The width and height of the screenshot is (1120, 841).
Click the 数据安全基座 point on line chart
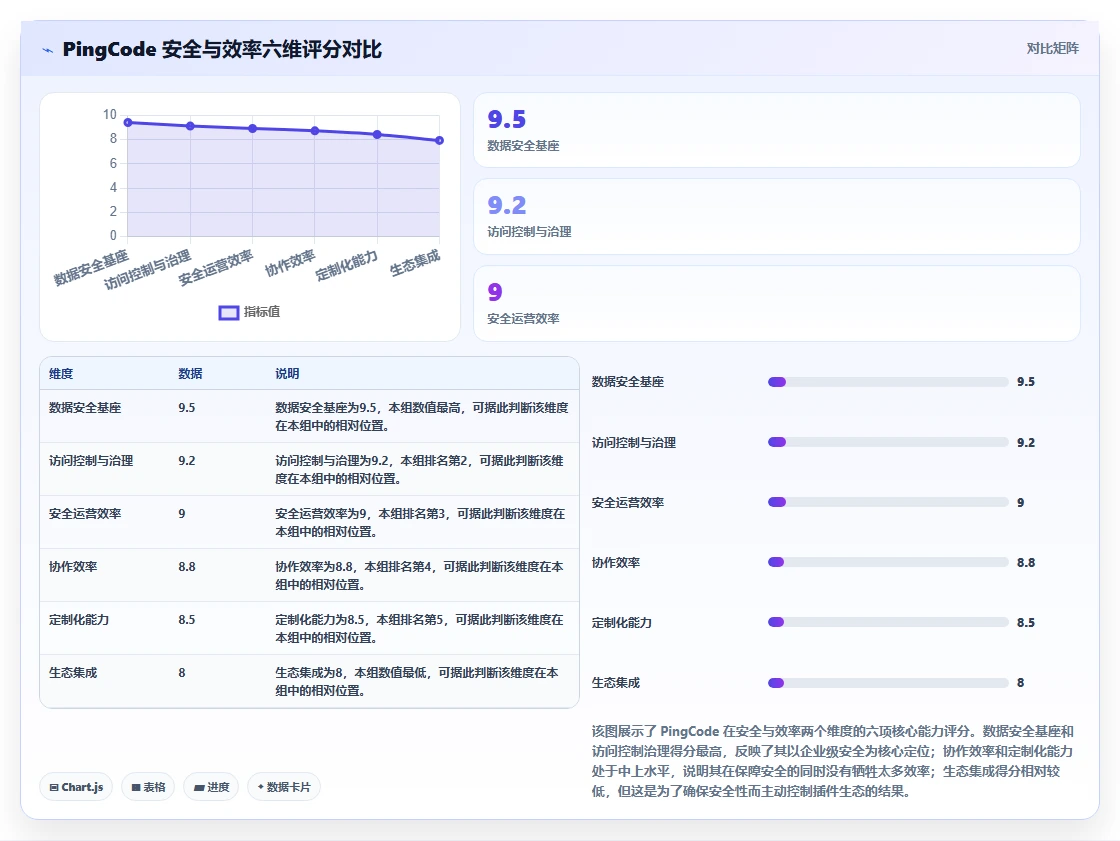(x=128, y=122)
